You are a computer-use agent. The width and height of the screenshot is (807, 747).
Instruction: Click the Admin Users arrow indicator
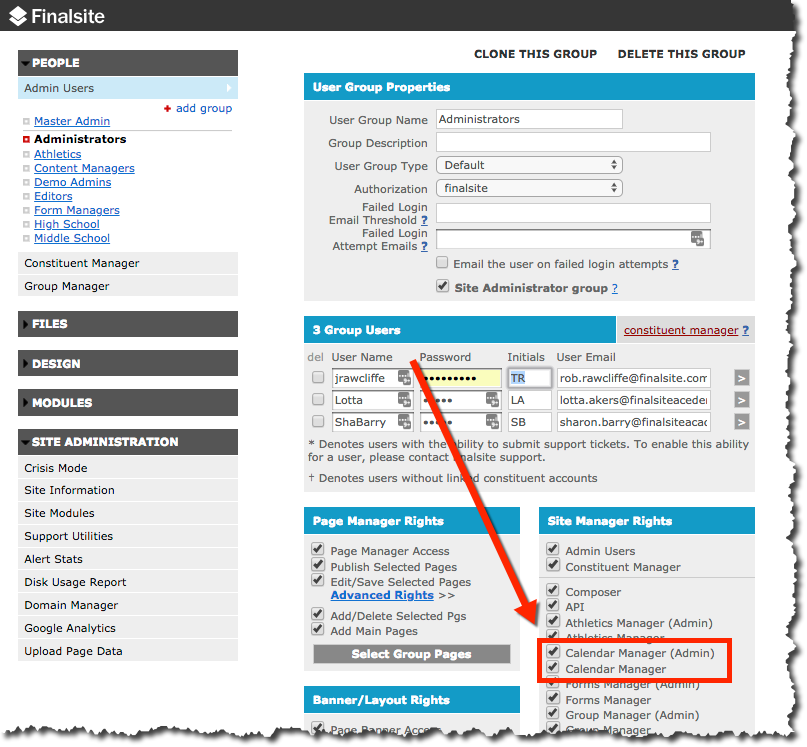pos(229,88)
